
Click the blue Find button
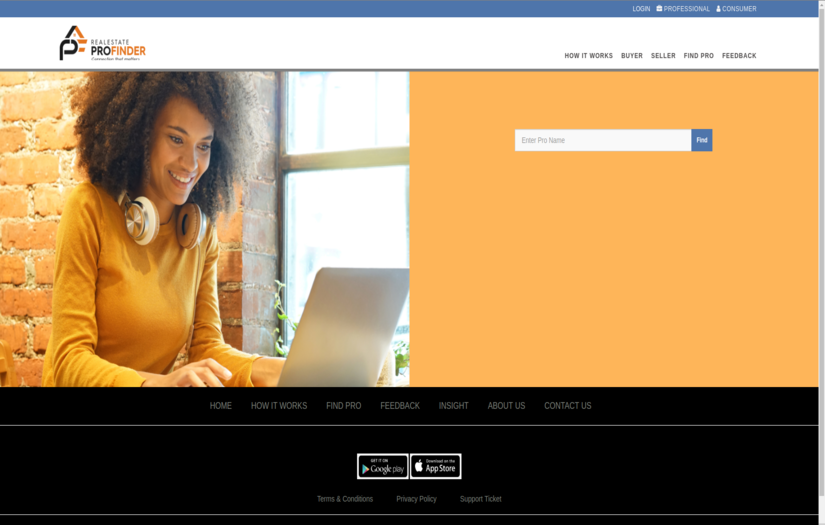[702, 140]
